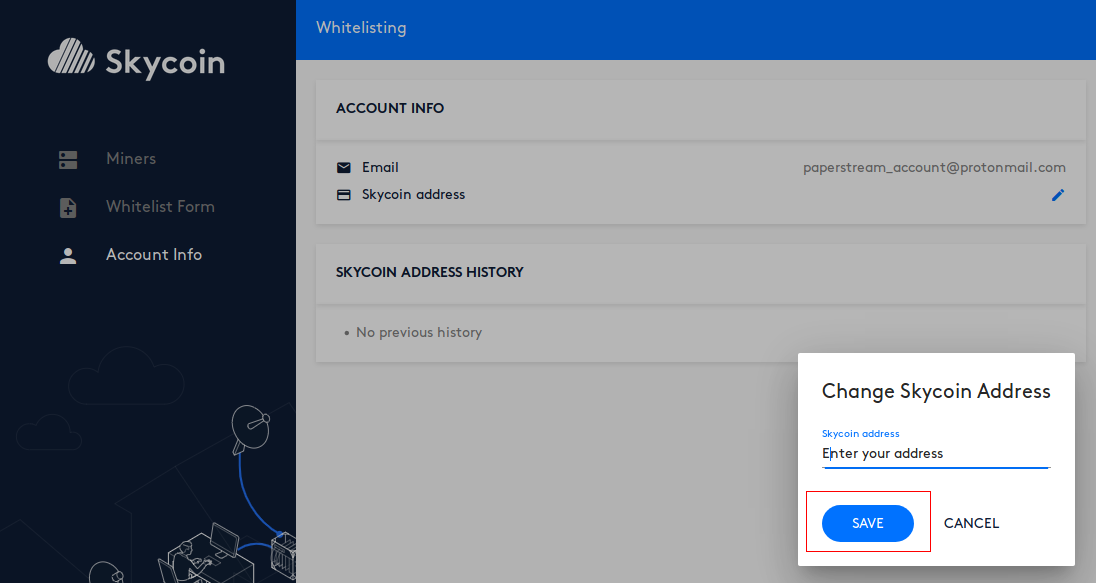The height and width of the screenshot is (583, 1096).
Task: Click the 'Email' row label
Action: [380, 168]
